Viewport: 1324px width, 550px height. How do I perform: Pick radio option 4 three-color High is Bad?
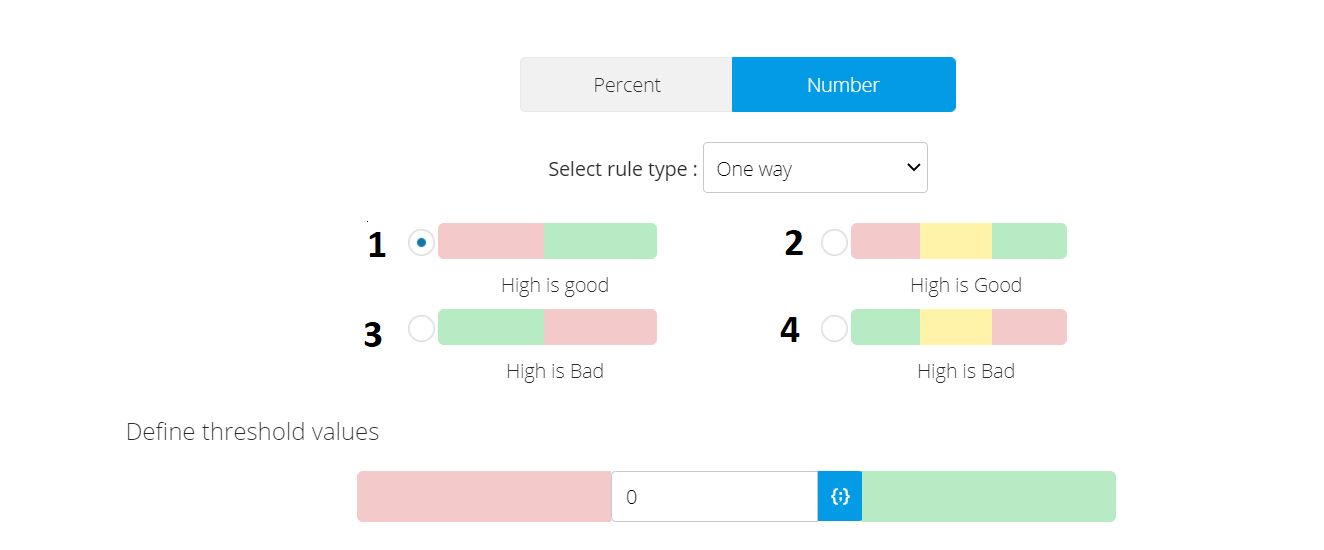point(834,328)
